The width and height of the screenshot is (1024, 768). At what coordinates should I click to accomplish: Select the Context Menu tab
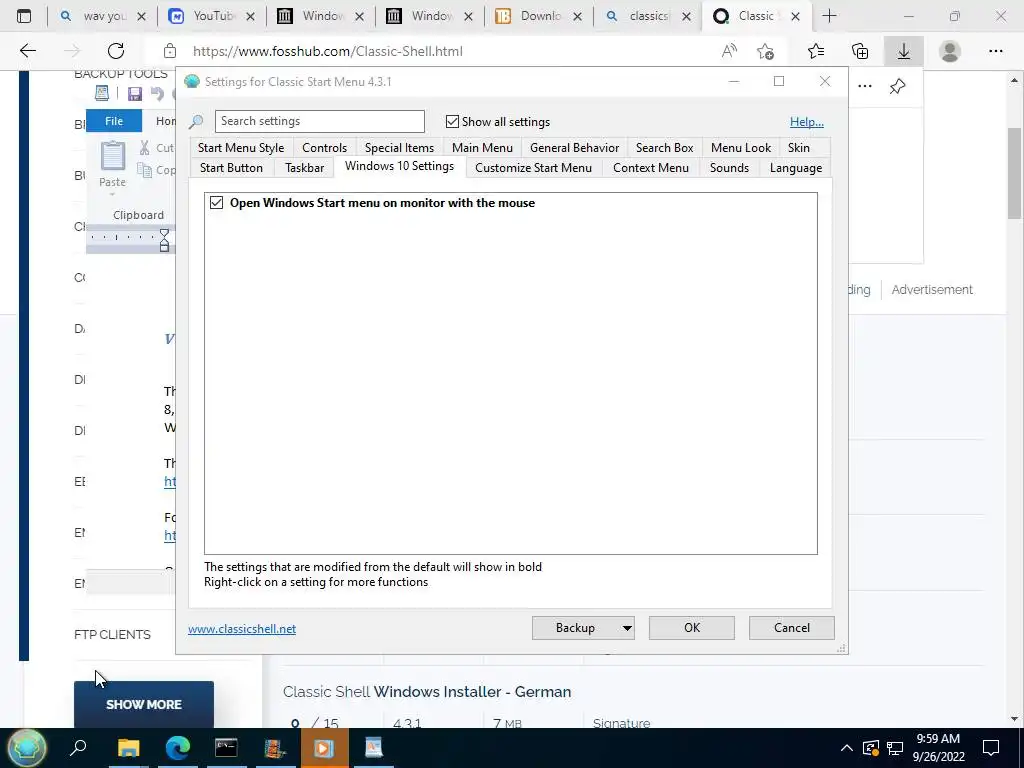click(x=650, y=168)
